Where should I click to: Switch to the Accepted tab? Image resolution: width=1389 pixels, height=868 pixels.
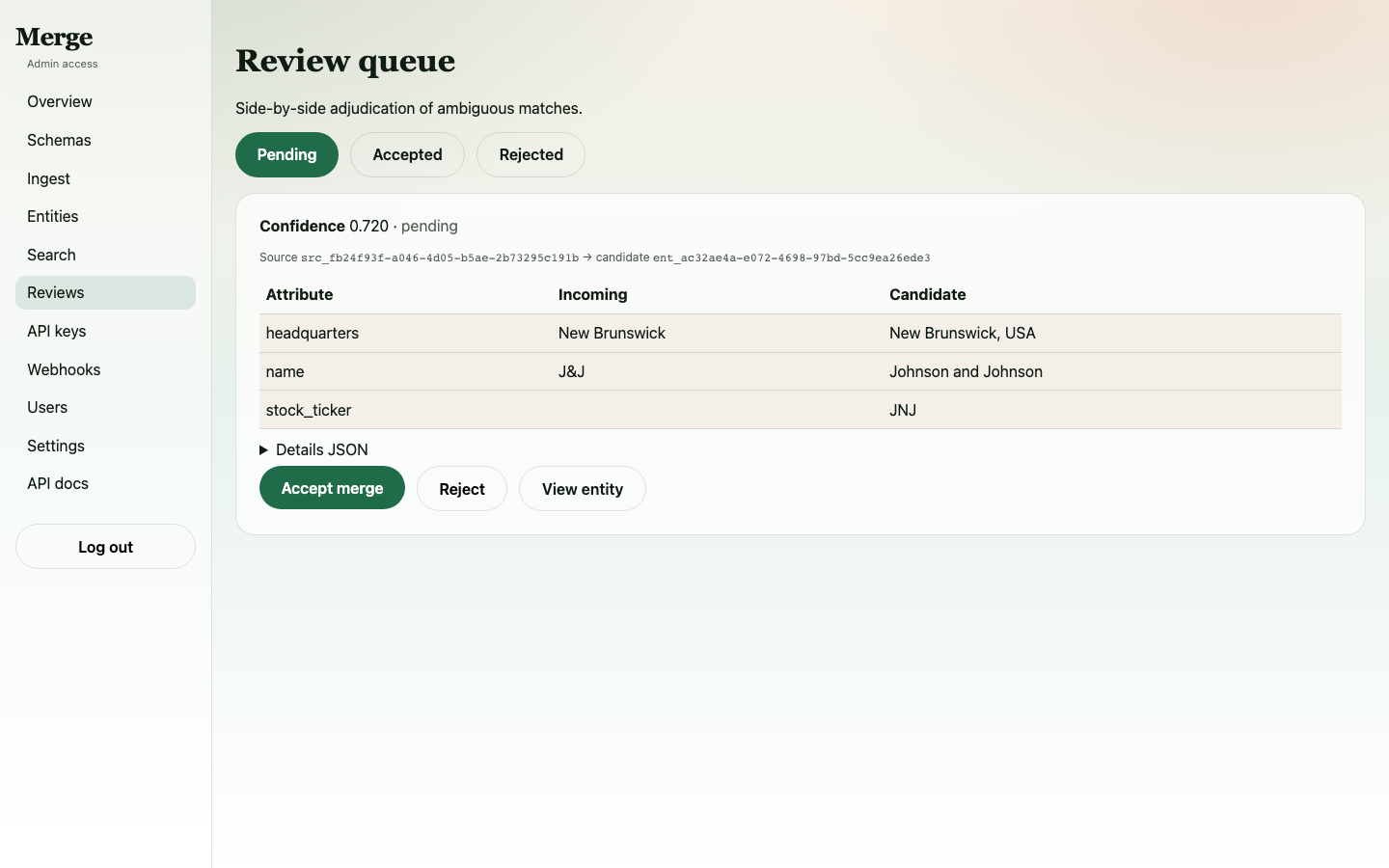point(407,154)
